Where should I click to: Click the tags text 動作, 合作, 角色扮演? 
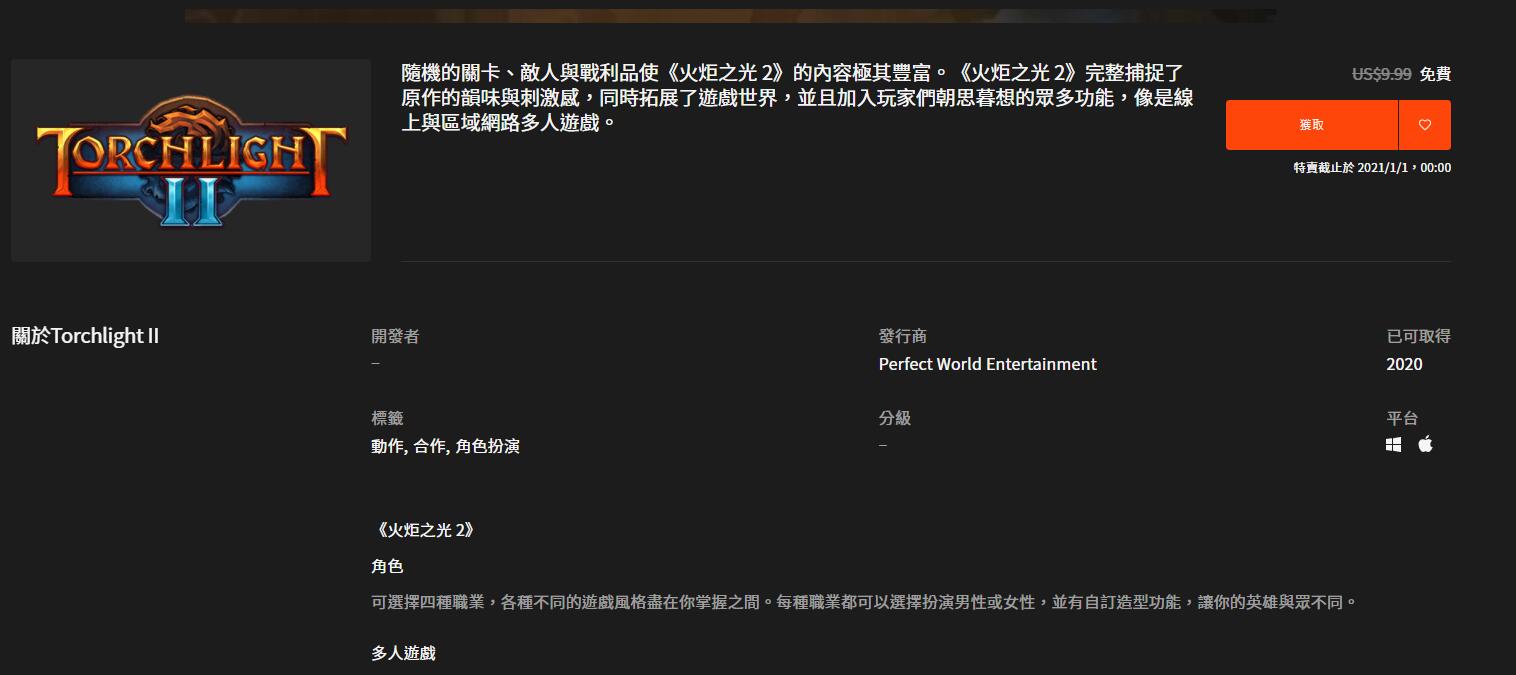pyautogui.click(x=445, y=446)
